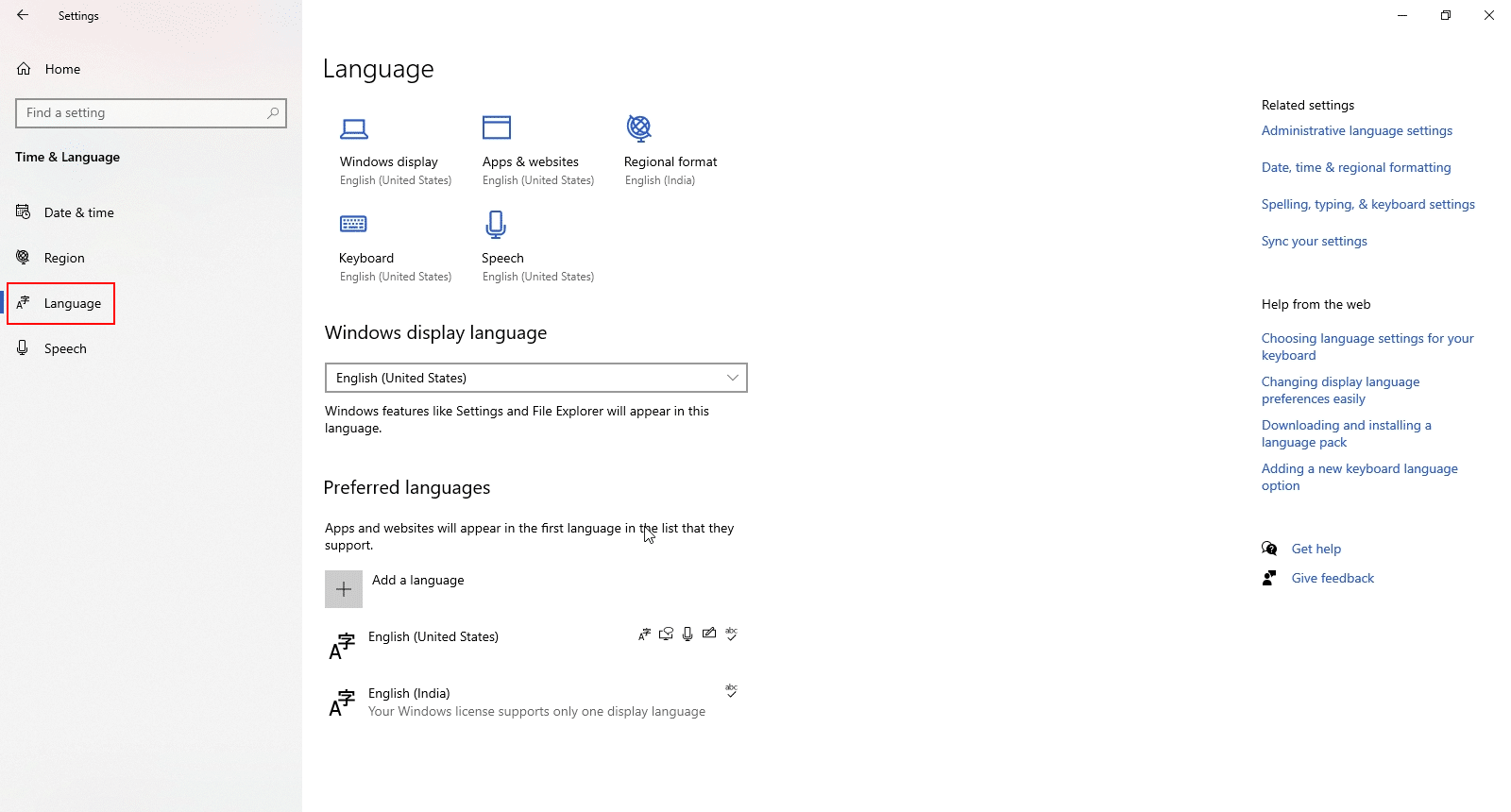Click handwriting icon for English (United States)
This screenshot has width=1511, height=812.
pos(709,634)
